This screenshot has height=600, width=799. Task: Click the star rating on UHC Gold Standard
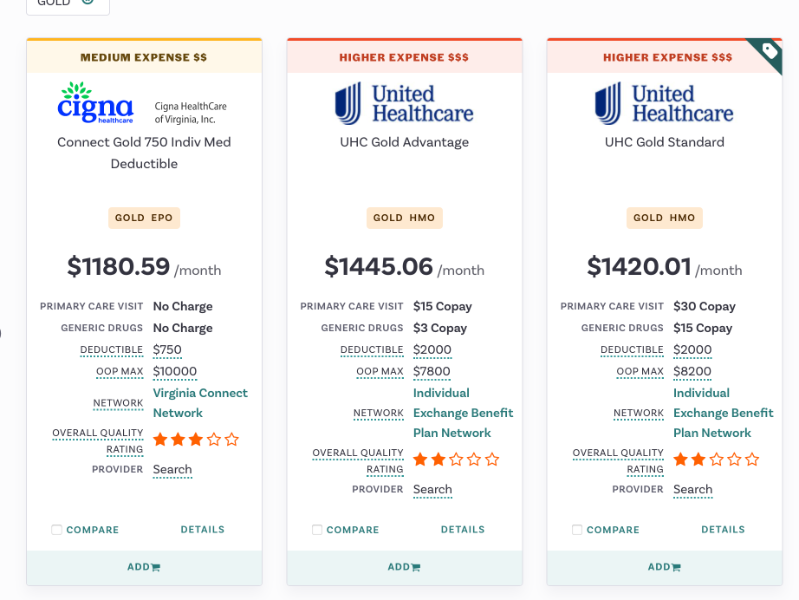tap(716, 459)
